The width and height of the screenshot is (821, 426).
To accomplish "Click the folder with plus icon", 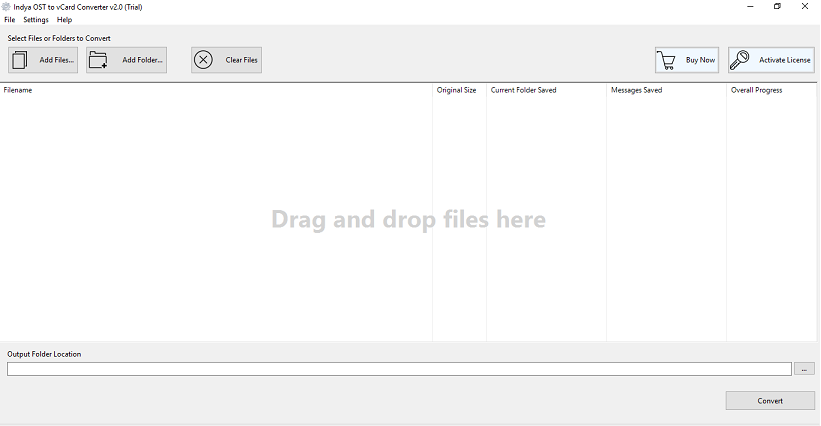I will point(98,60).
